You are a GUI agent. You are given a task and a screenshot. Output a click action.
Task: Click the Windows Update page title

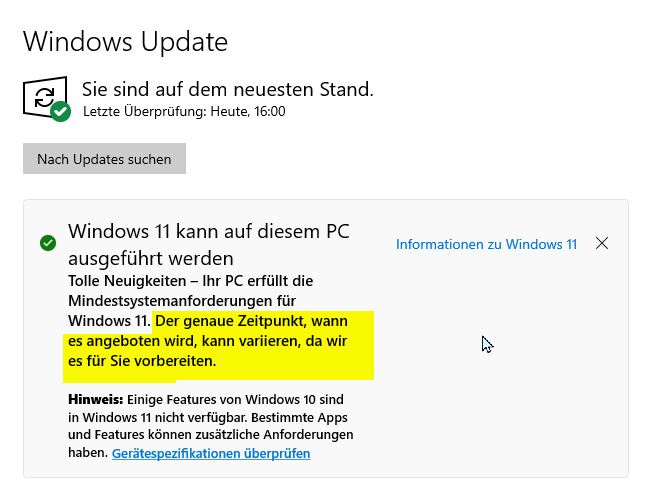[125, 42]
